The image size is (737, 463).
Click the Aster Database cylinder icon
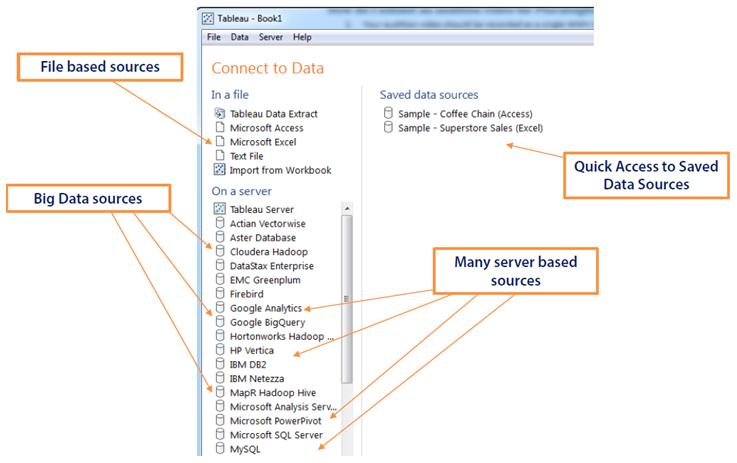(x=220, y=236)
